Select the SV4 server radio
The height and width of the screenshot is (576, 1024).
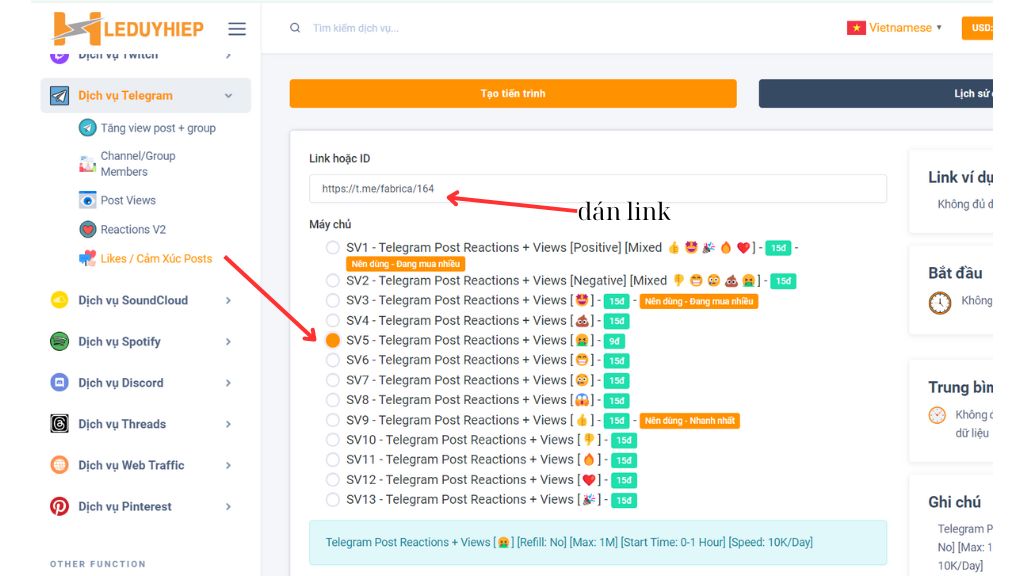[x=333, y=320]
